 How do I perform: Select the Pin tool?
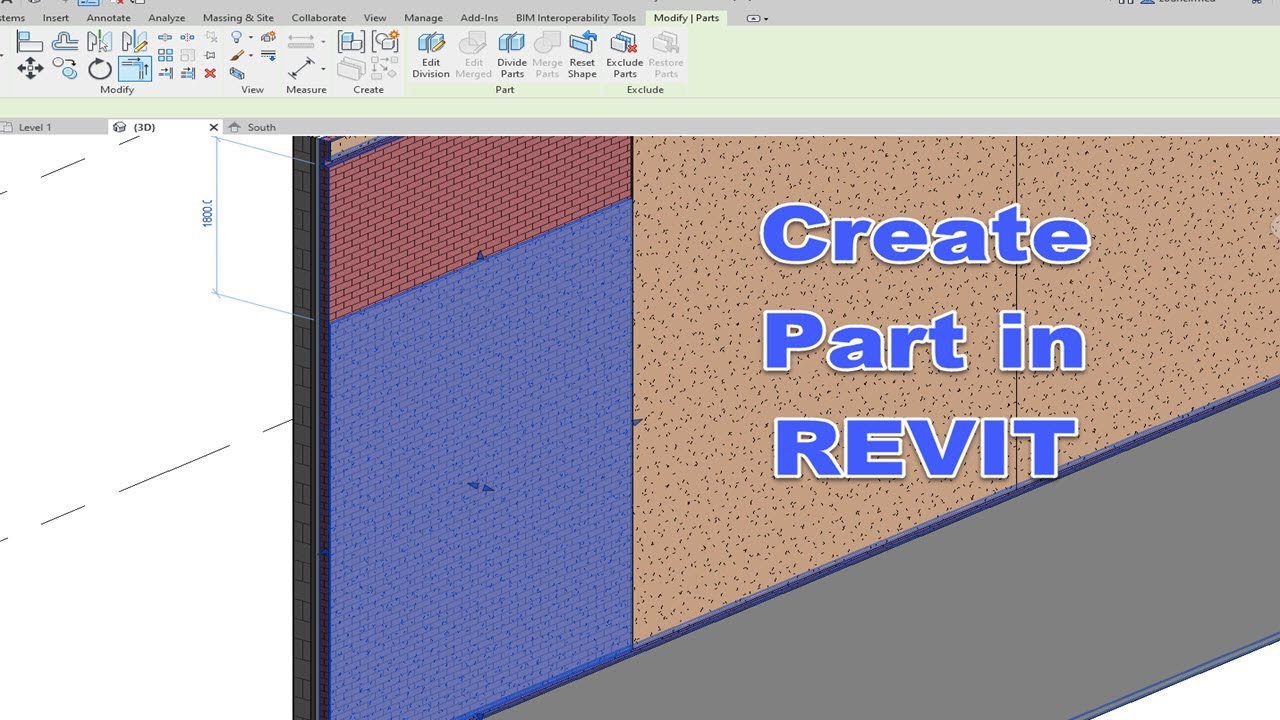pyautogui.click(x=210, y=55)
